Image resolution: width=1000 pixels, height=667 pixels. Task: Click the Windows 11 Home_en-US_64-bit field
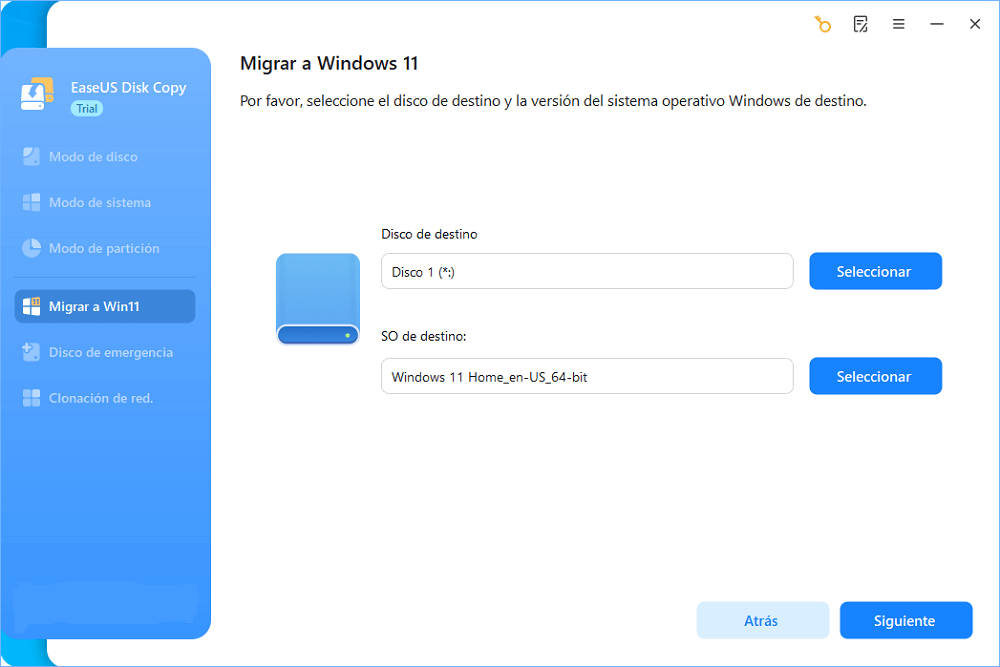(587, 376)
